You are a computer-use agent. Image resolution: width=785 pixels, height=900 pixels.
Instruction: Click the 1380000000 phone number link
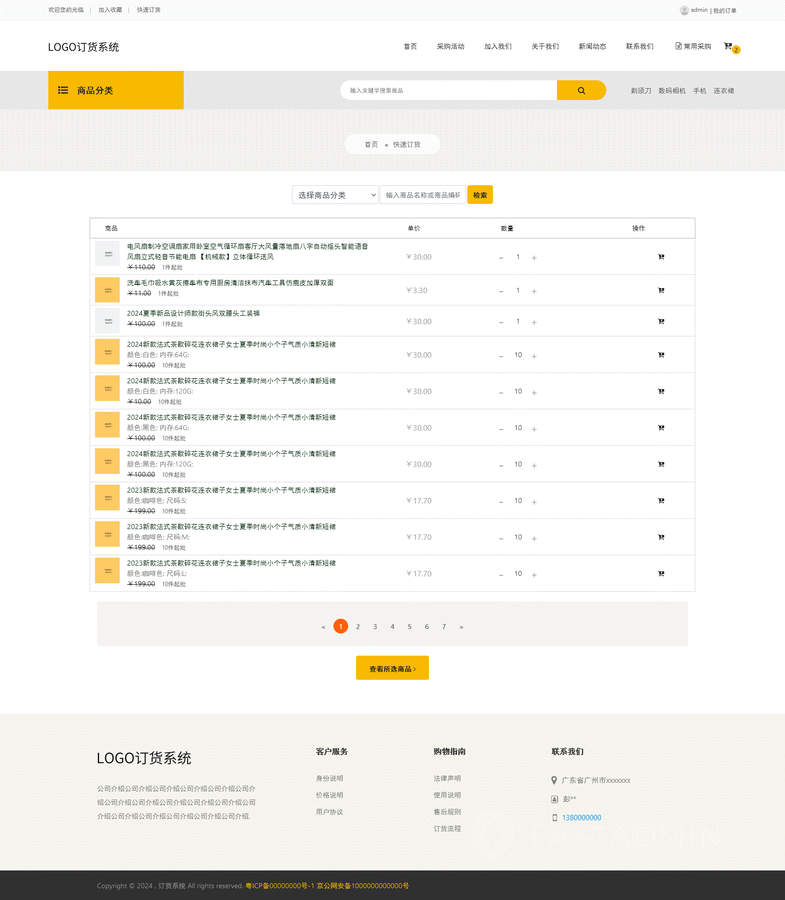[581, 818]
